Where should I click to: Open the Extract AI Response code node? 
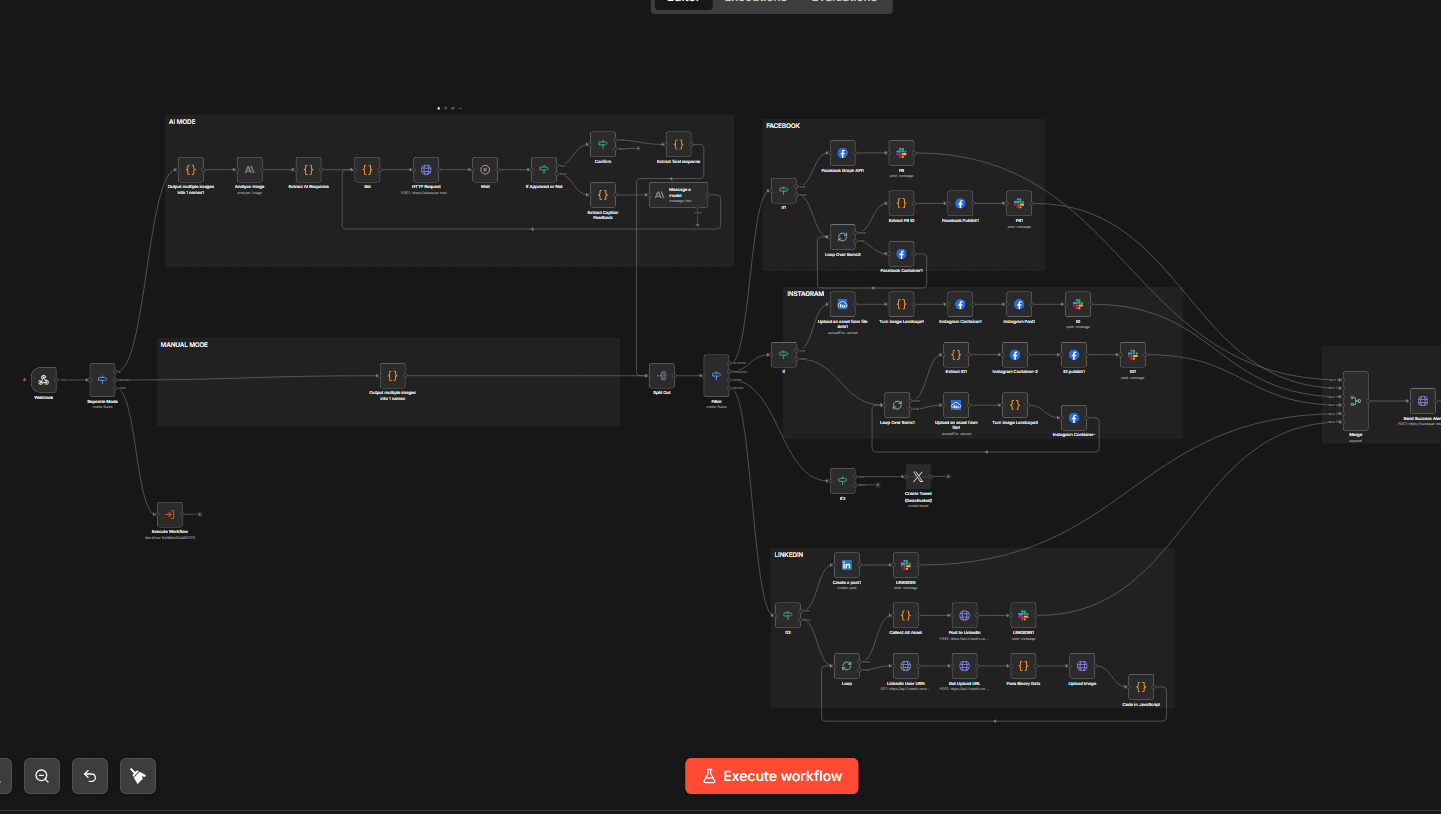point(308,169)
